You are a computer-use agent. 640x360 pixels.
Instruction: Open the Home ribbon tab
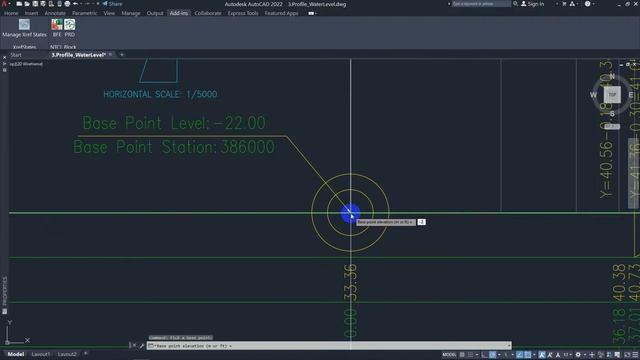point(11,13)
